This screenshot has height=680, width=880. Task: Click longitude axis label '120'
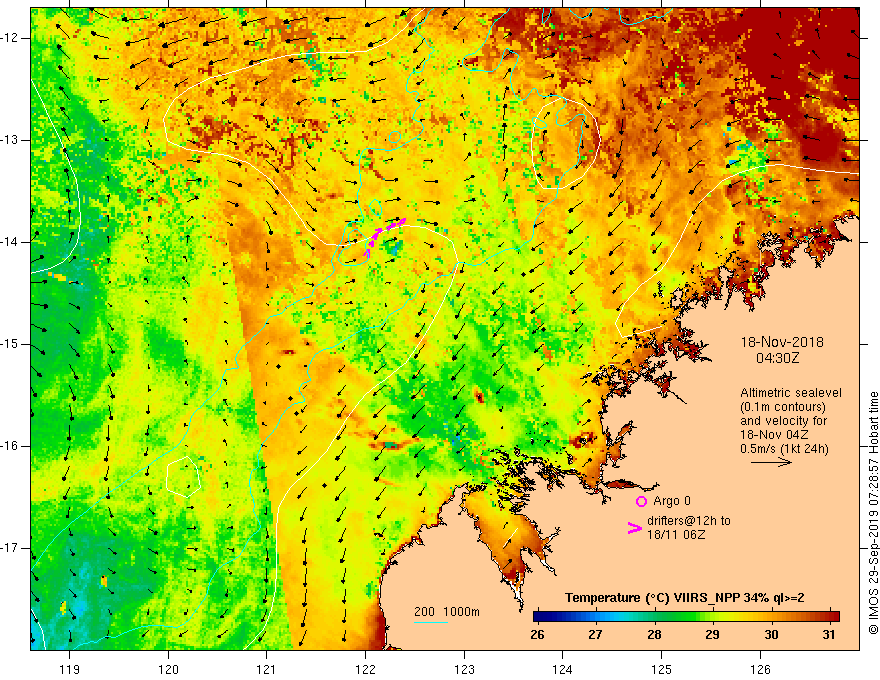coord(168,669)
